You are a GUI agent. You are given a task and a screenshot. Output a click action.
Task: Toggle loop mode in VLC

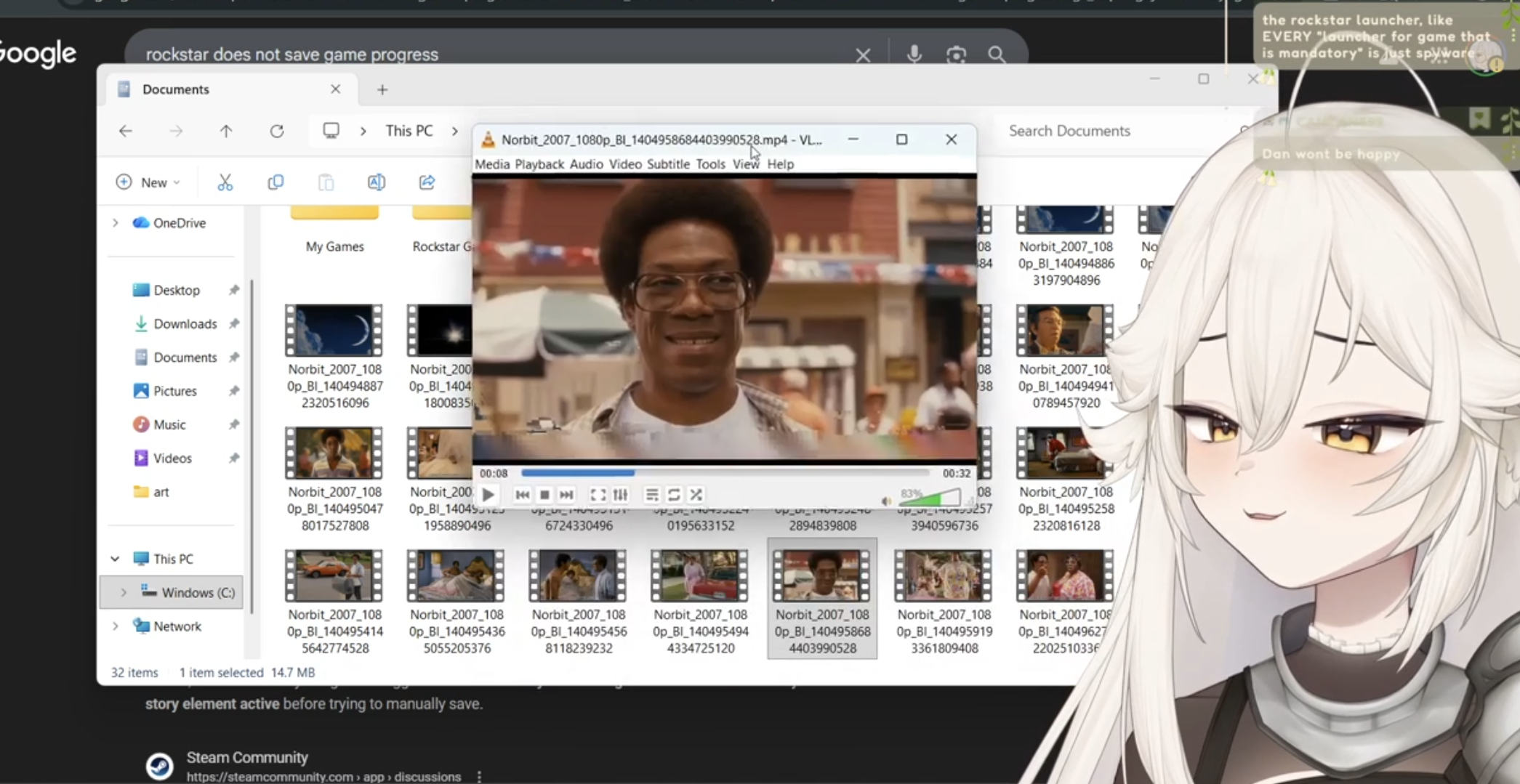click(674, 495)
